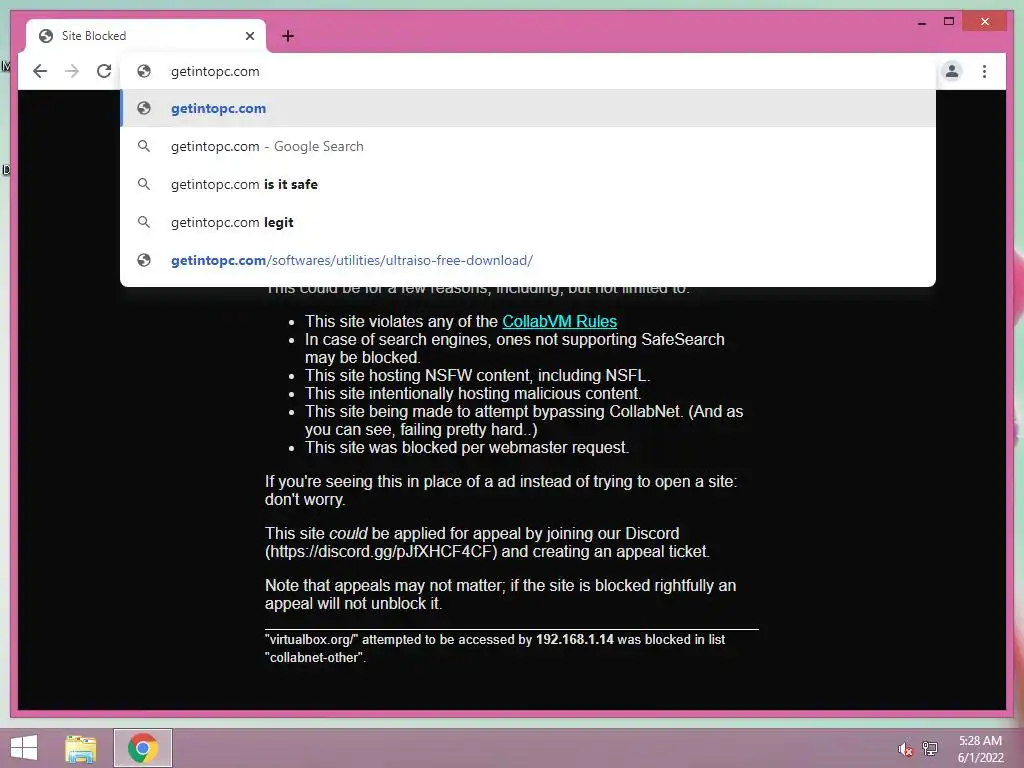Click the IP address 192.168.1.14
This screenshot has width=1024, height=768.
point(575,639)
